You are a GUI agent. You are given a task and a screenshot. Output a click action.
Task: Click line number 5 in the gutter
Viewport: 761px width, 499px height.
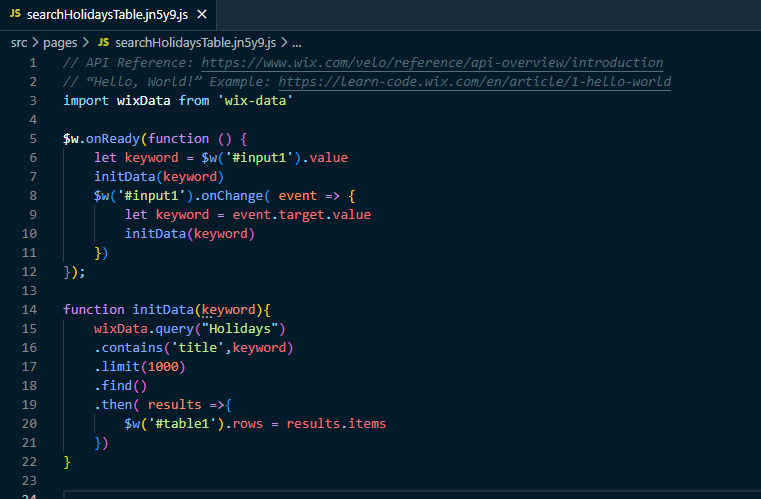point(33,139)
